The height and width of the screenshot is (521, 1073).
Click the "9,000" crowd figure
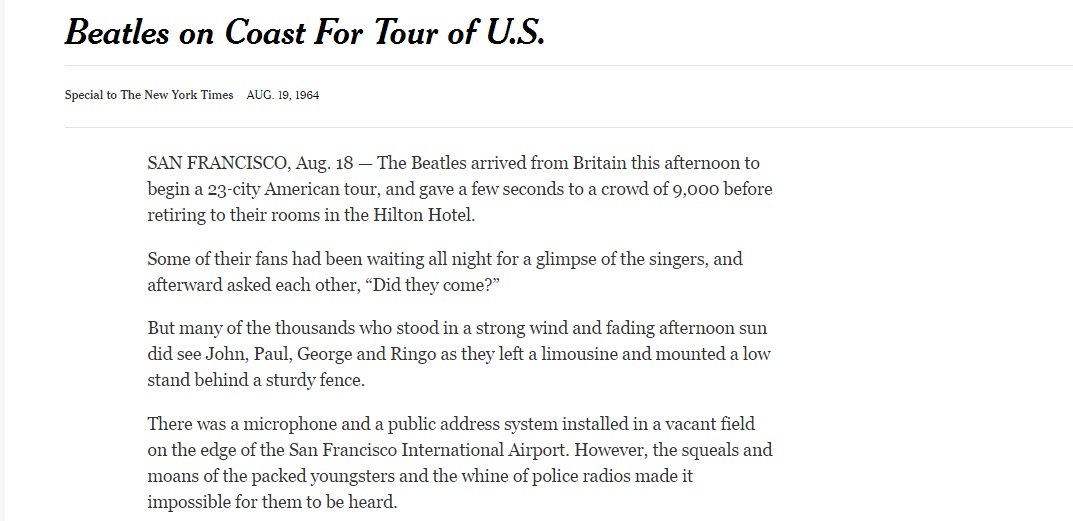[695, 190]
